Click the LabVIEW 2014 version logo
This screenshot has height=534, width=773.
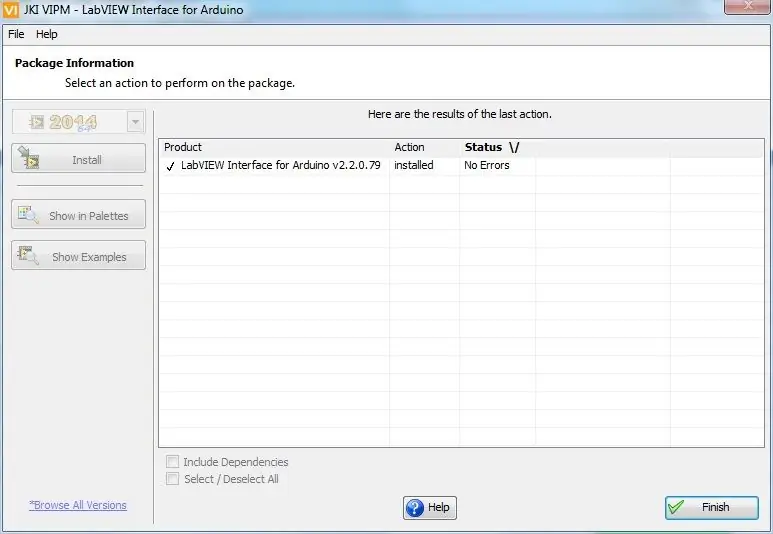[x=64, y=122]
